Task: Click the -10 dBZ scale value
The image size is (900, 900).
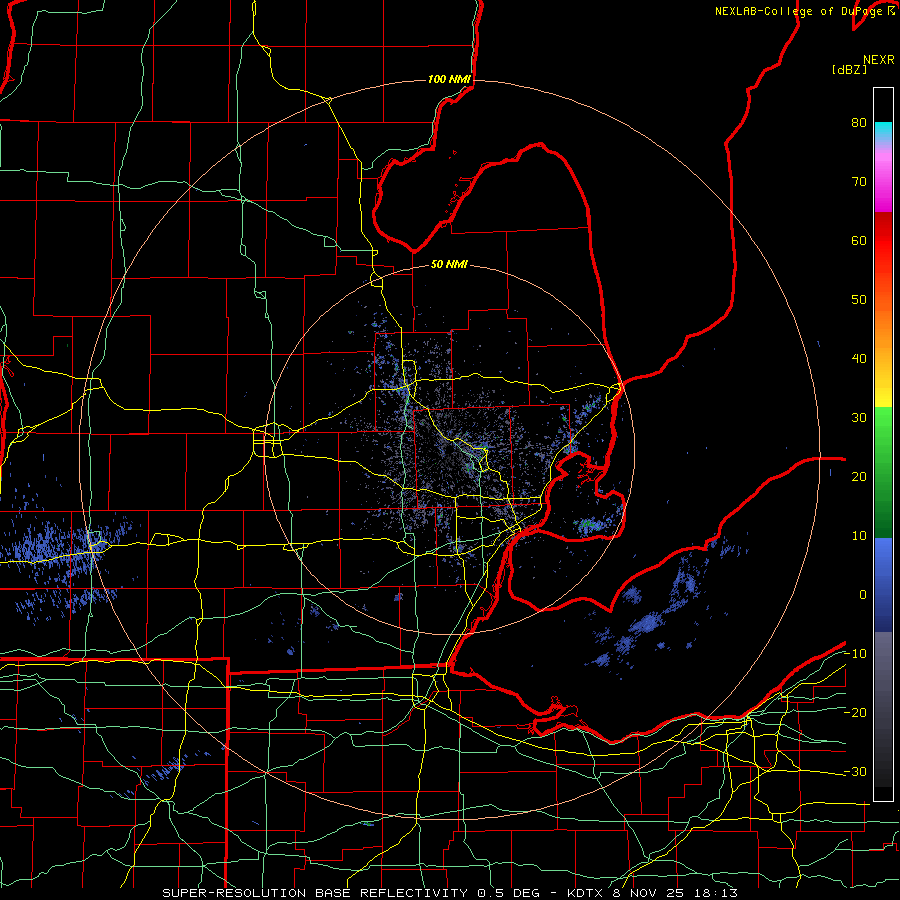Action: [x=855, y=654]
